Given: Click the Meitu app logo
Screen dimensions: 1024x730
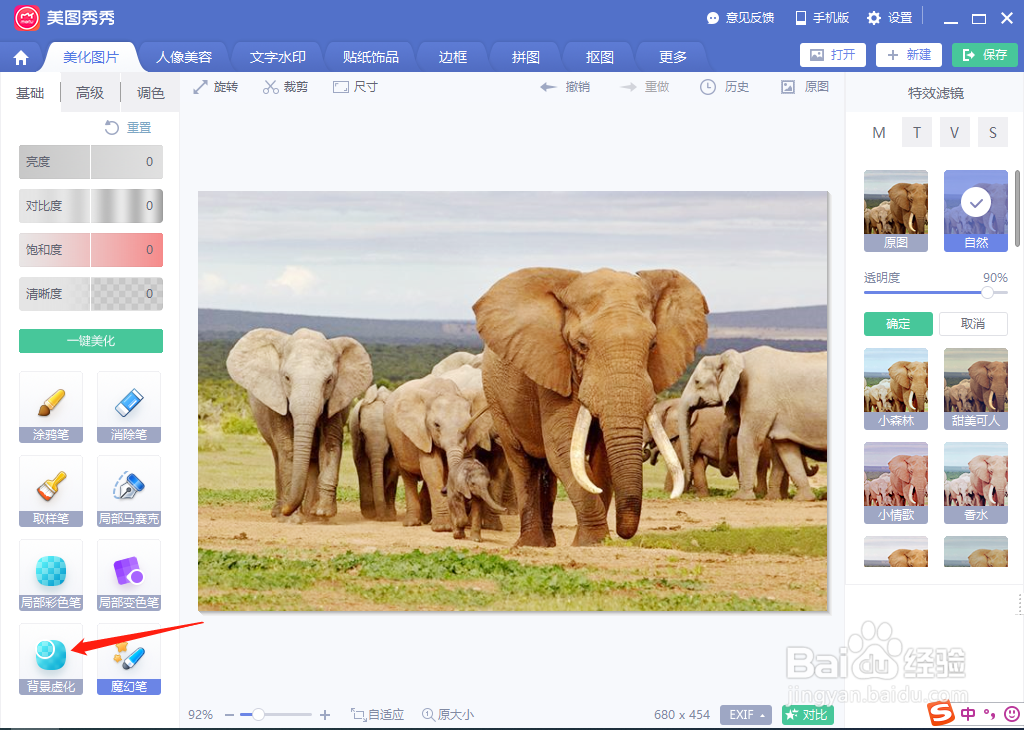Looking at the screenshot, I should pos(27,18).
